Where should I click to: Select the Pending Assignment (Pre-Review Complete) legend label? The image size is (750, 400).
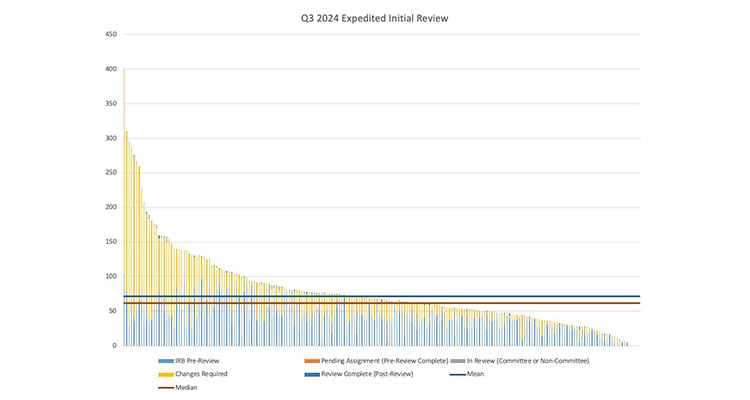(384, 360)
